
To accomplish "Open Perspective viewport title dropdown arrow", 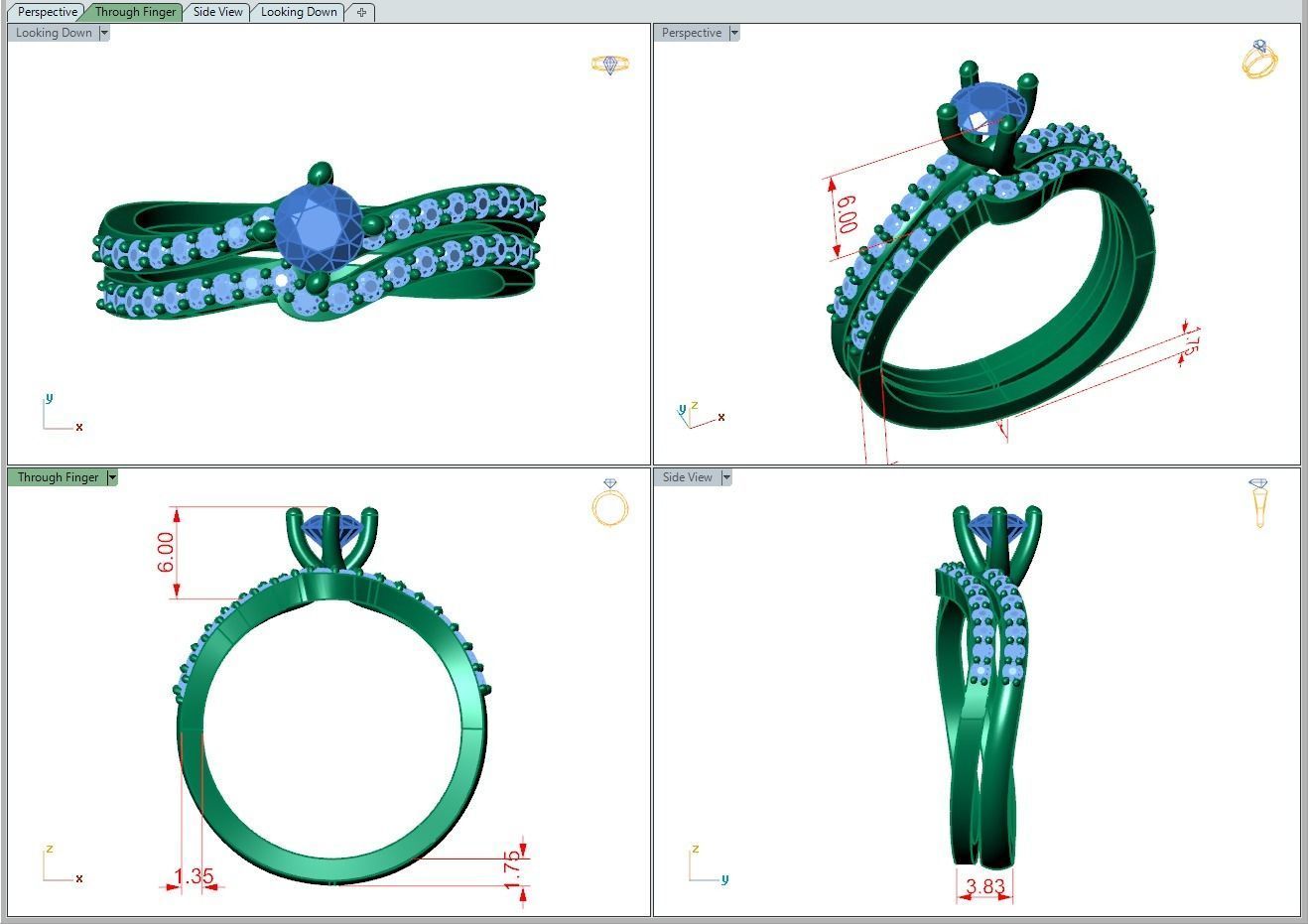I will pyautogui.click(x=734, y=33).
